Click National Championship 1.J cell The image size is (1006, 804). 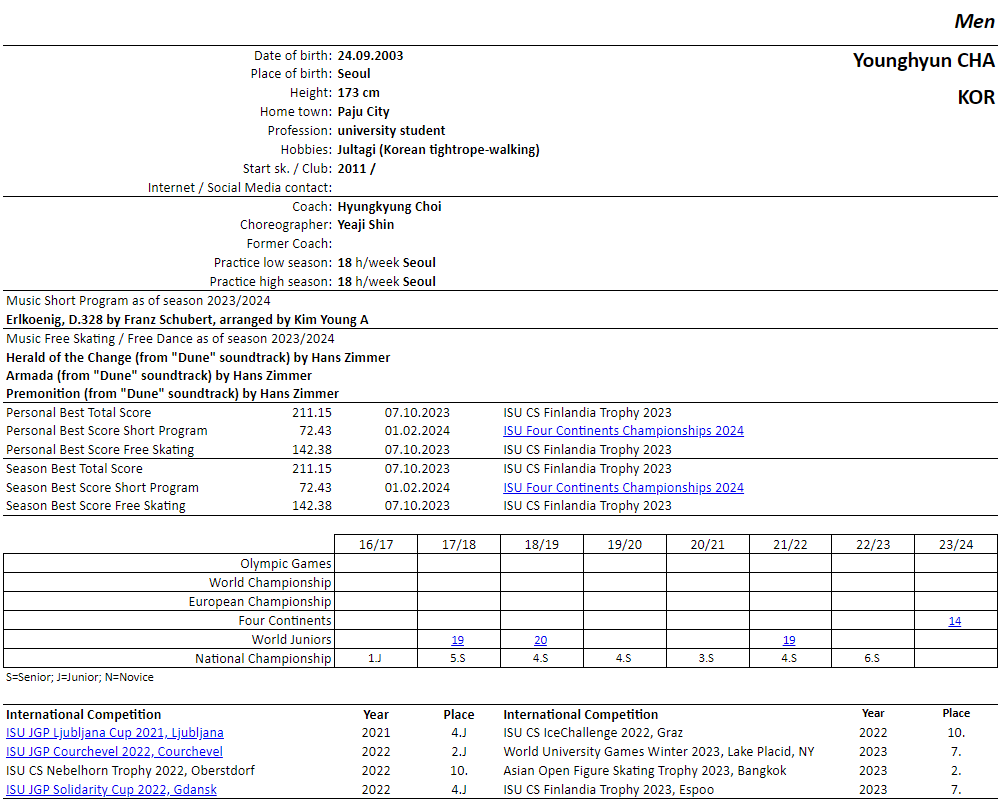click(375, 658)
